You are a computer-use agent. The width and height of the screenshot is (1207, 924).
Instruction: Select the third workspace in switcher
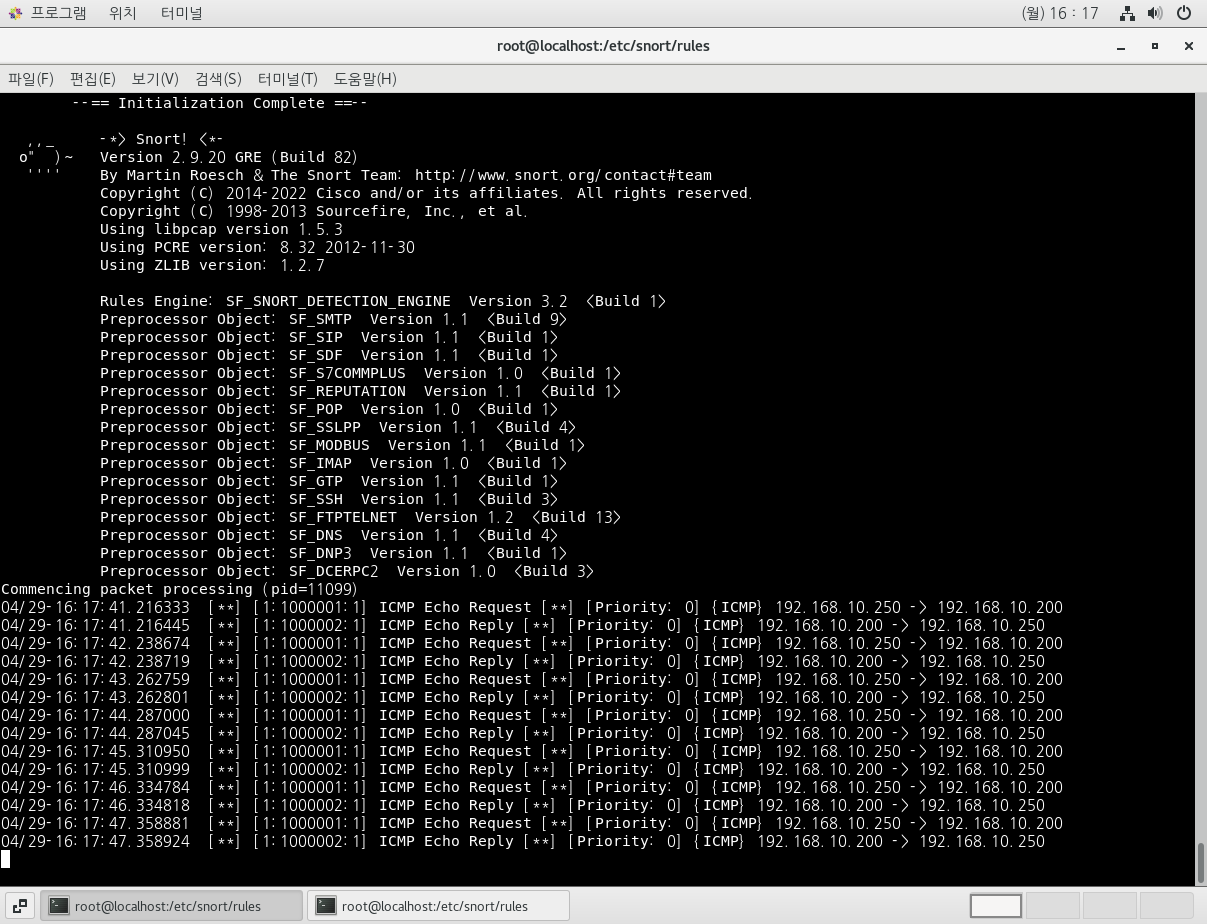coord(1109,906)
